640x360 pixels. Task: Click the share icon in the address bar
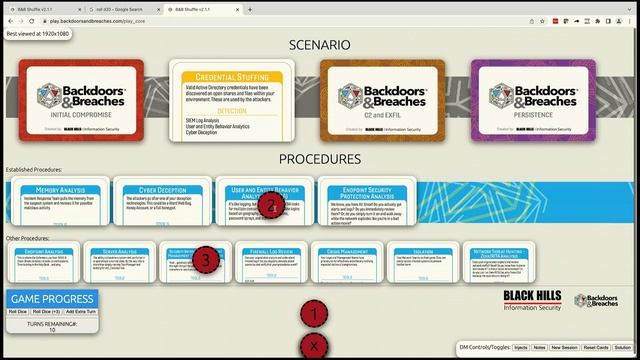pos(531,21)
